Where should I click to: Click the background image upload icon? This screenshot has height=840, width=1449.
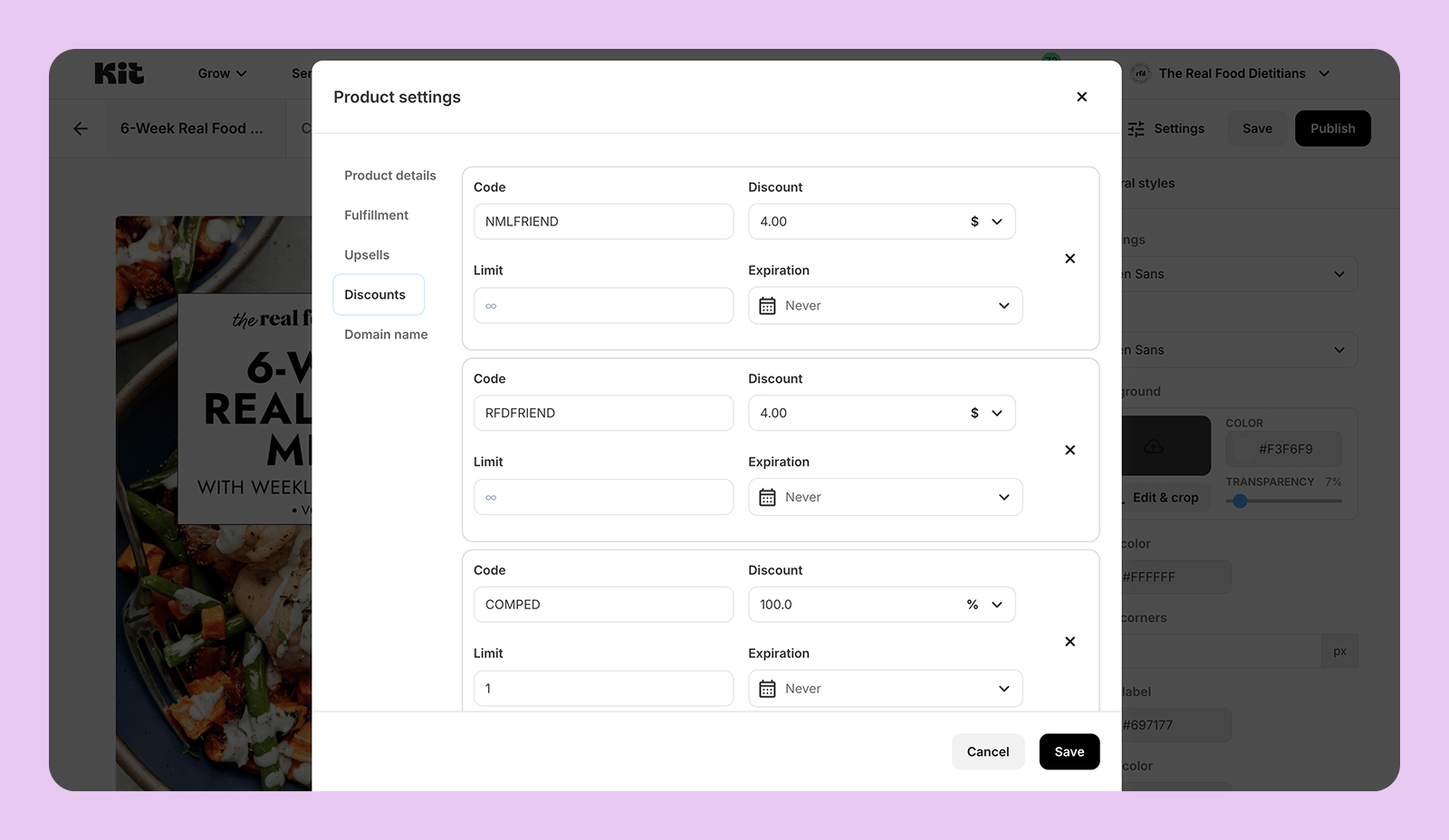pyautogui.click(x=1153, y=446)
